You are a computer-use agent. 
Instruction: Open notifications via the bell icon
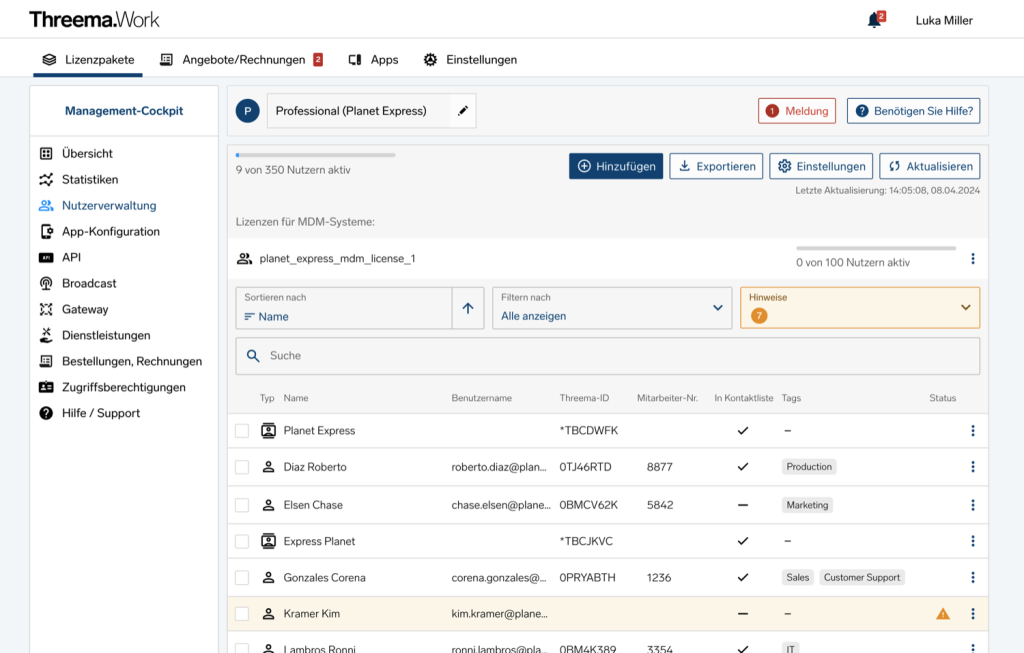(872, 19)
